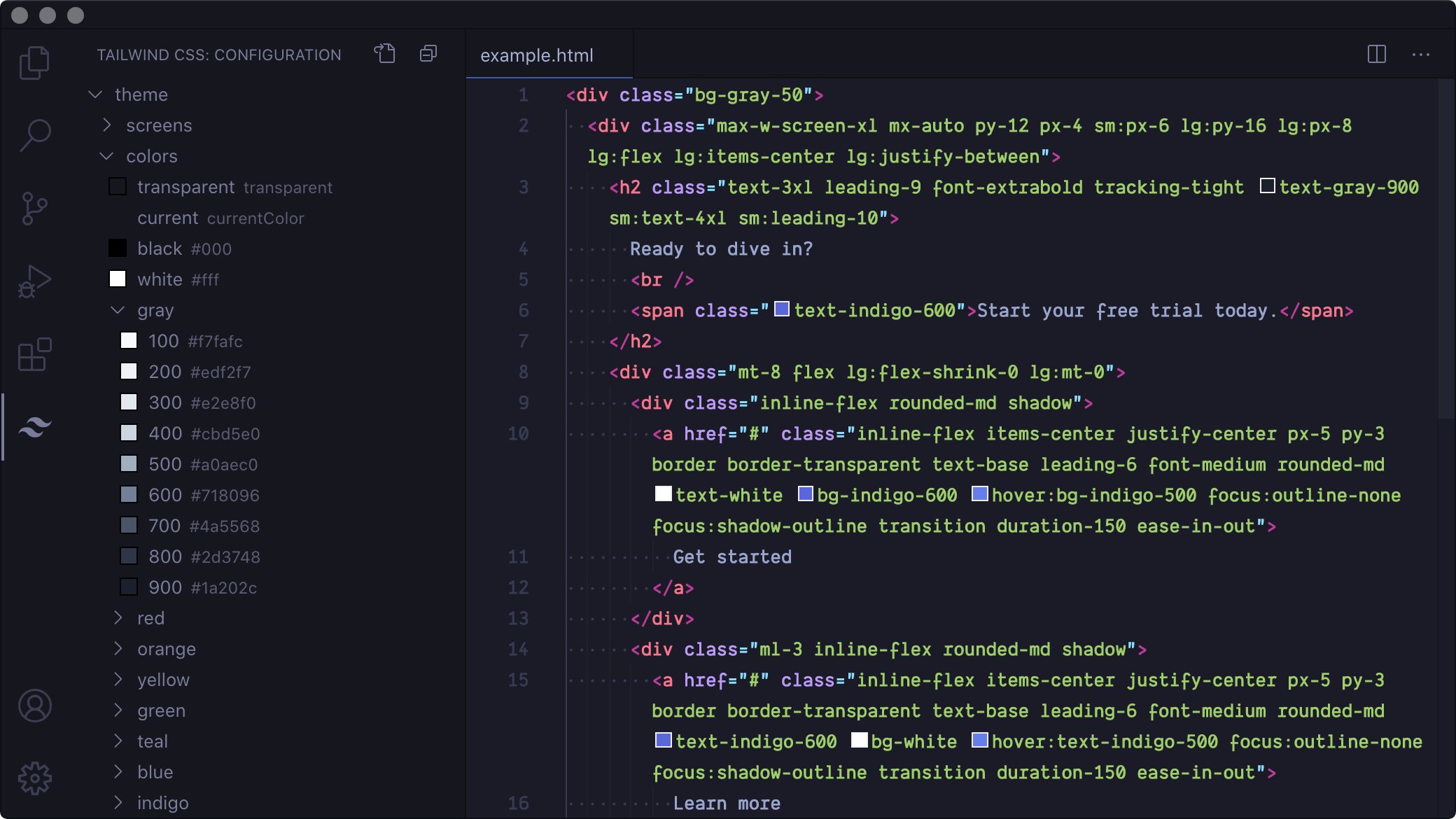Collapse all in Tailwind configuration panel
The image size is (1456, 819).
(x=428, y=54)
